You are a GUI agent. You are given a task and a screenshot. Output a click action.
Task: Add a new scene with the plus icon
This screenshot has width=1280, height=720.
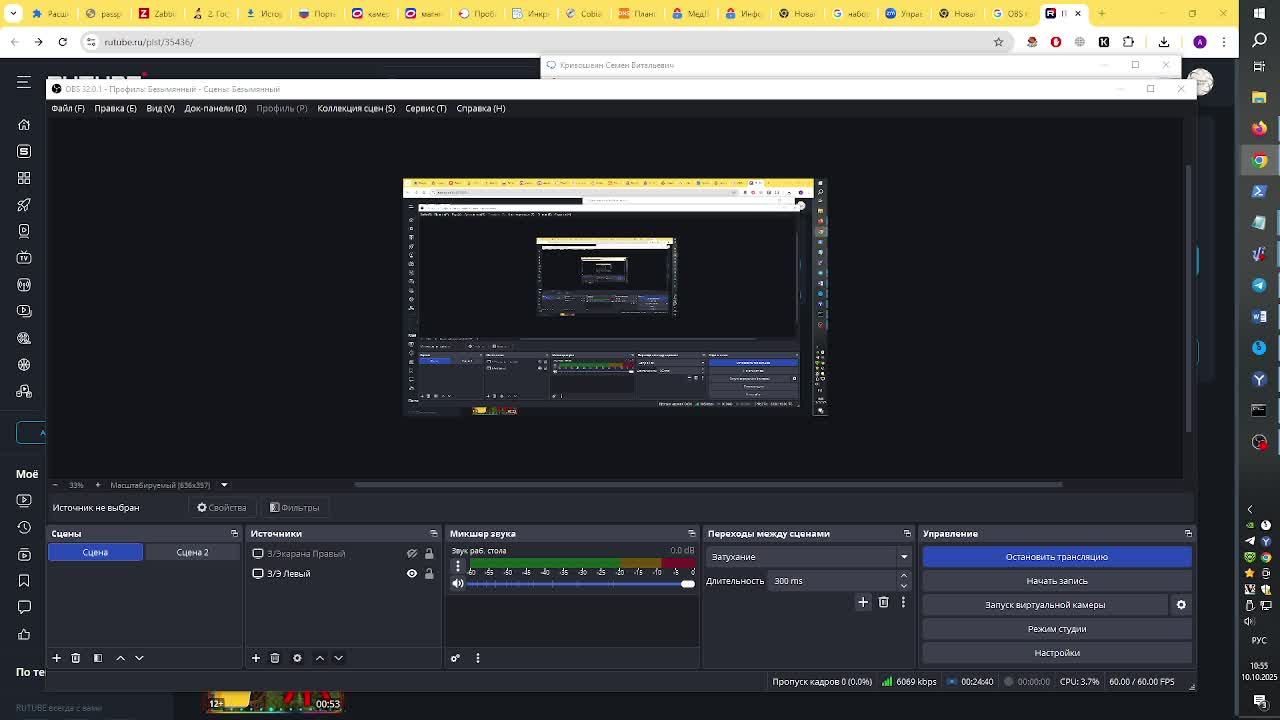click(57, 658)
